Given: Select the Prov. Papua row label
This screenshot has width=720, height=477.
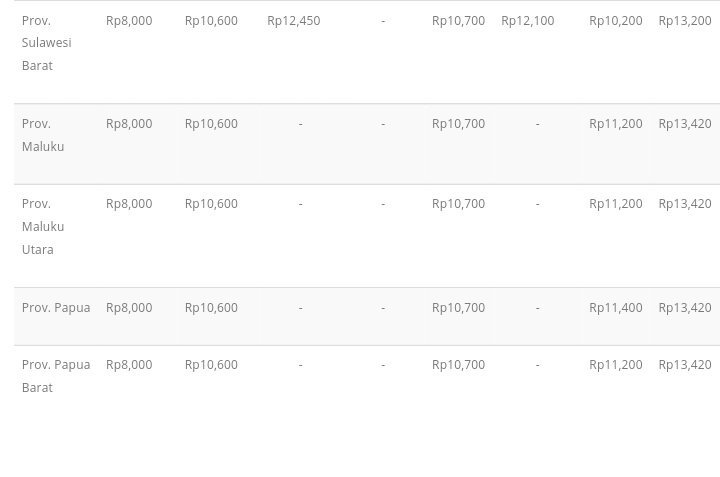Looking at the screenshot, I should tap(56, 308).
